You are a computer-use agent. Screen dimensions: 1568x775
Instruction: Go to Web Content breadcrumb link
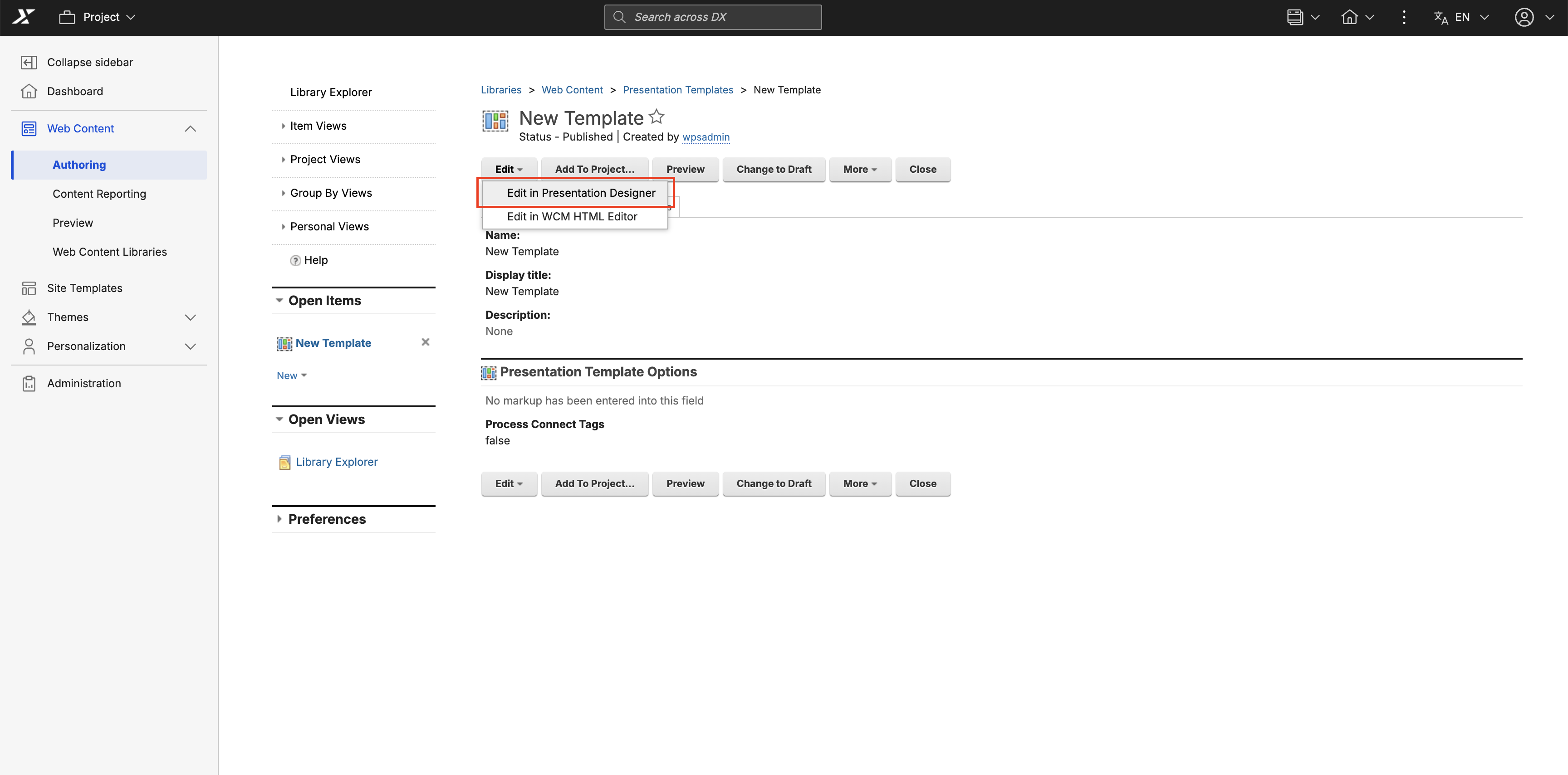point(572,90)
